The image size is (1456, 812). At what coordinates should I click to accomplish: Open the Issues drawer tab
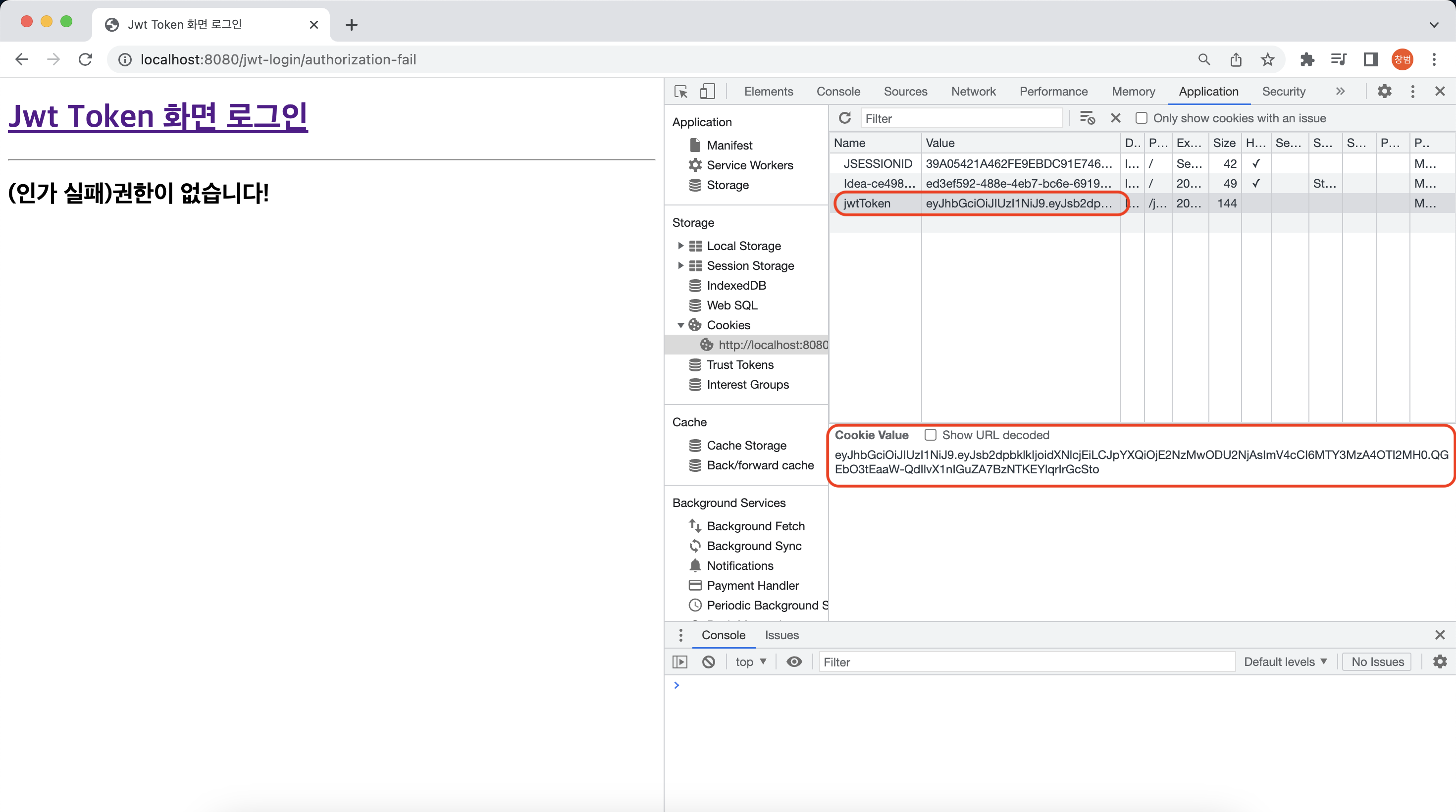(x=781, y=635)
